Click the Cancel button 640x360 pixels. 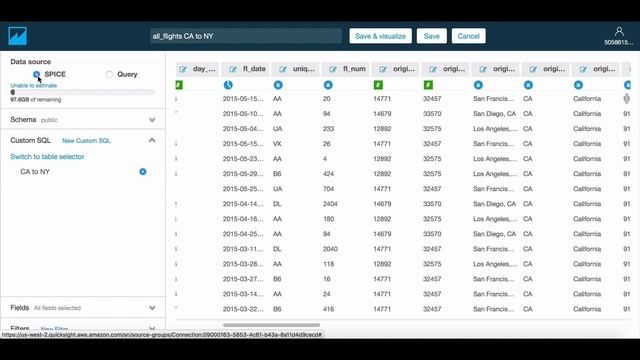468,36
